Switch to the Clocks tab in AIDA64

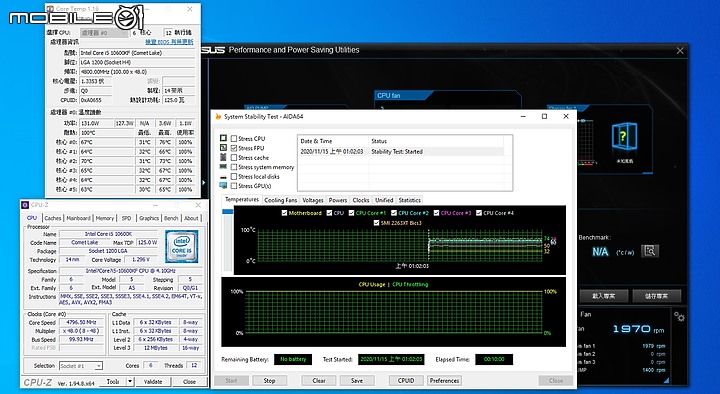tap(360, 200)
